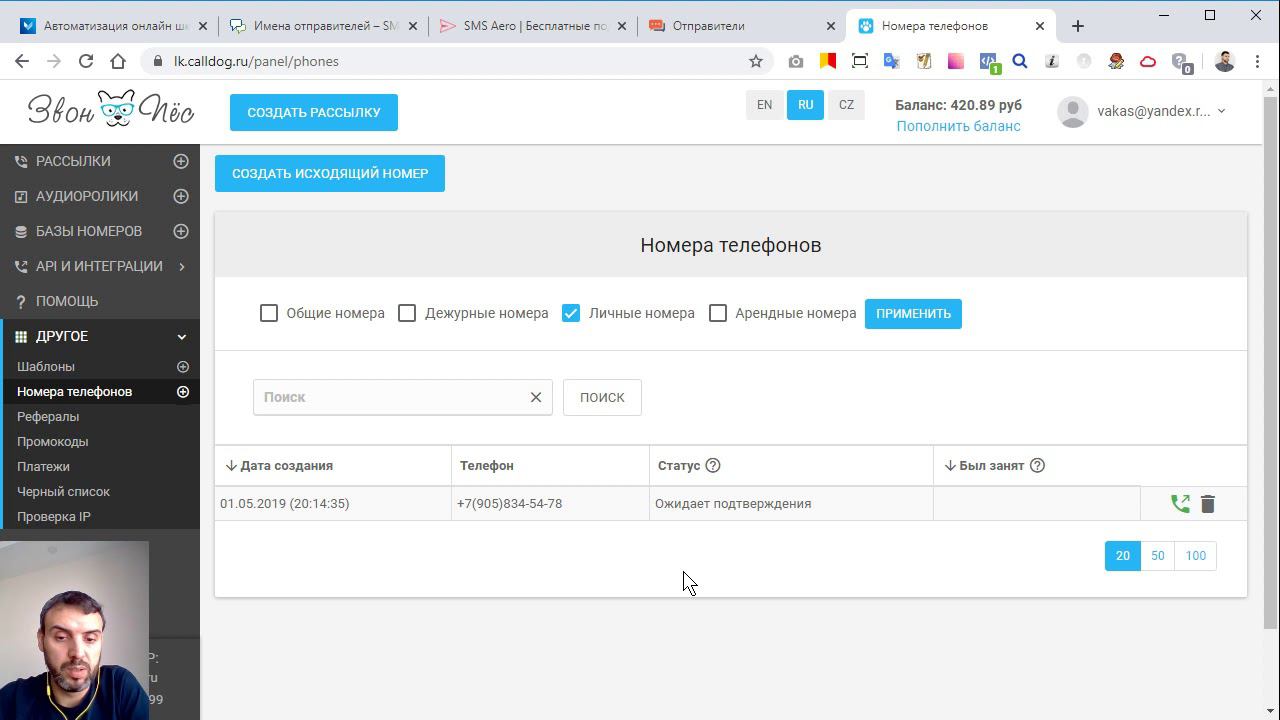Sort by Был занят column
This screenshot has width=1280, height=720.
tap(984, 465)
